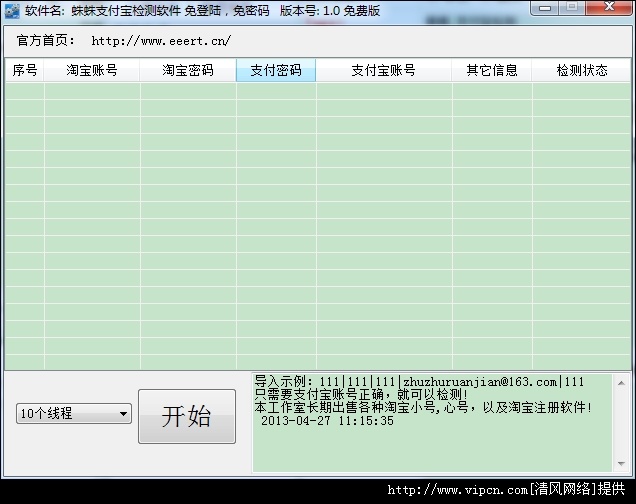Sort by the 序号 column header
The image size is (636, 504).
click(x=24, y=70)
